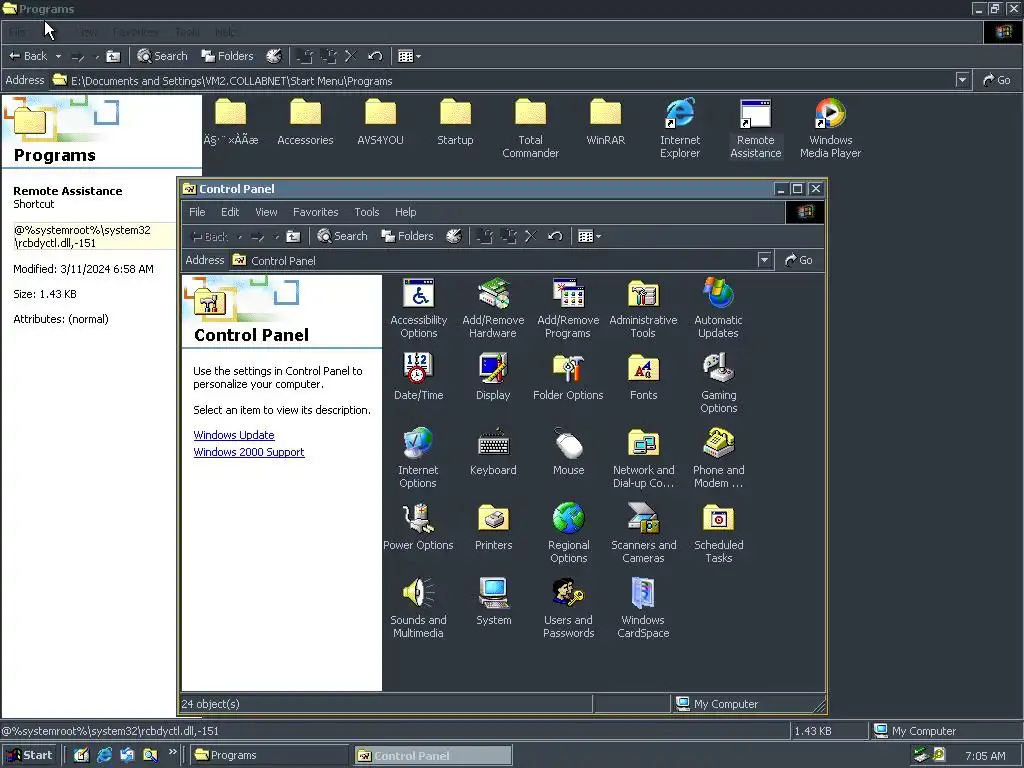Toggle Folders pane in Control Panel toolbar
1024x768 pixels.
pyautogui.click(x=408, y=236)
